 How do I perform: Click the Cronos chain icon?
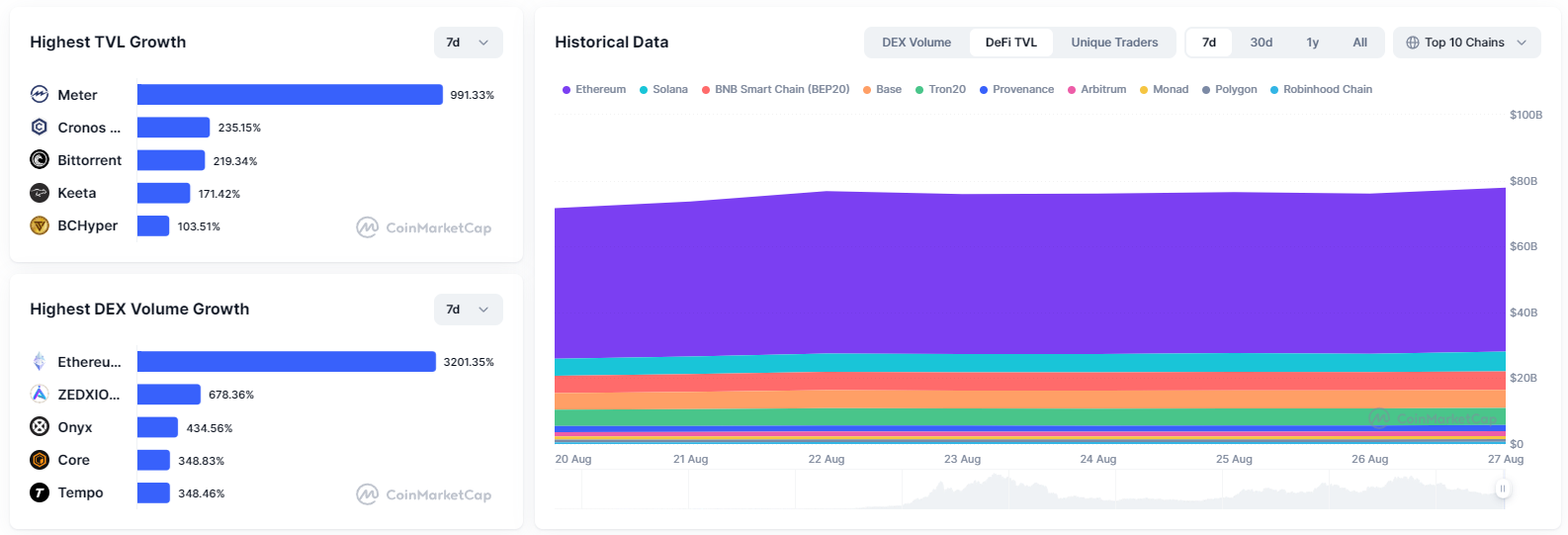(40, 127)
